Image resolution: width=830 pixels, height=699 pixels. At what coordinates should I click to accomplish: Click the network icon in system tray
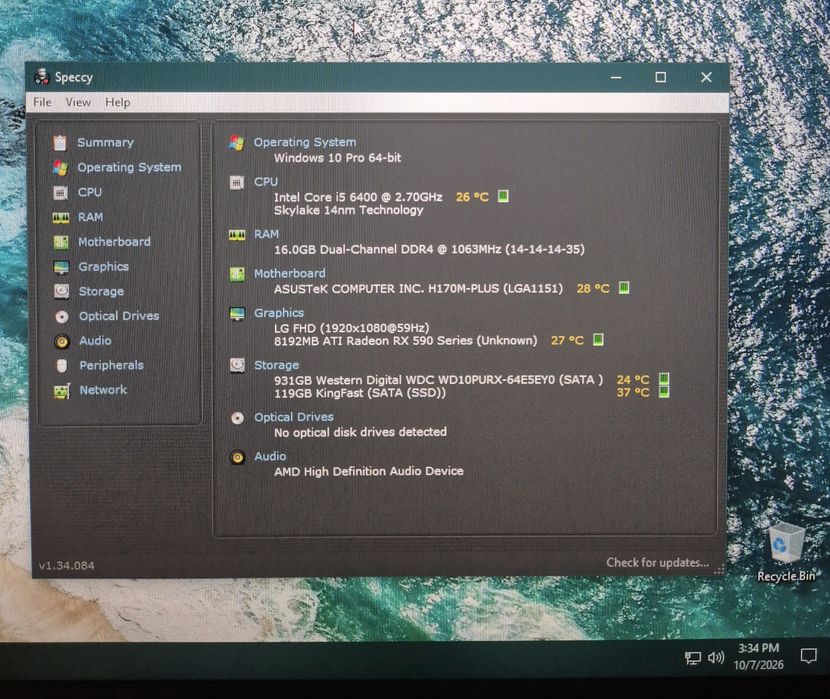(693, 658)
